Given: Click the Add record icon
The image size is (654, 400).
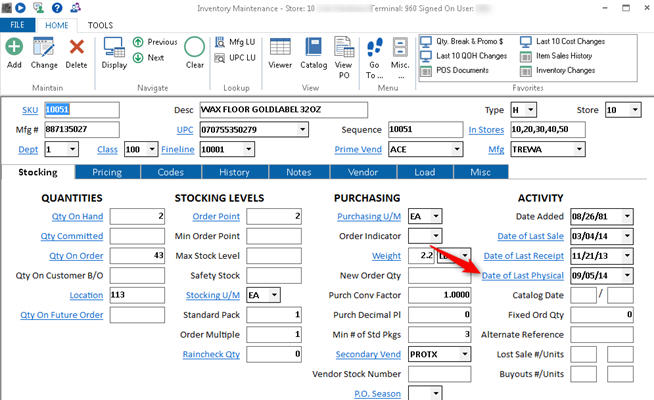Looking at the screenshot, I should pyautogui.click(x=14, y=50).
